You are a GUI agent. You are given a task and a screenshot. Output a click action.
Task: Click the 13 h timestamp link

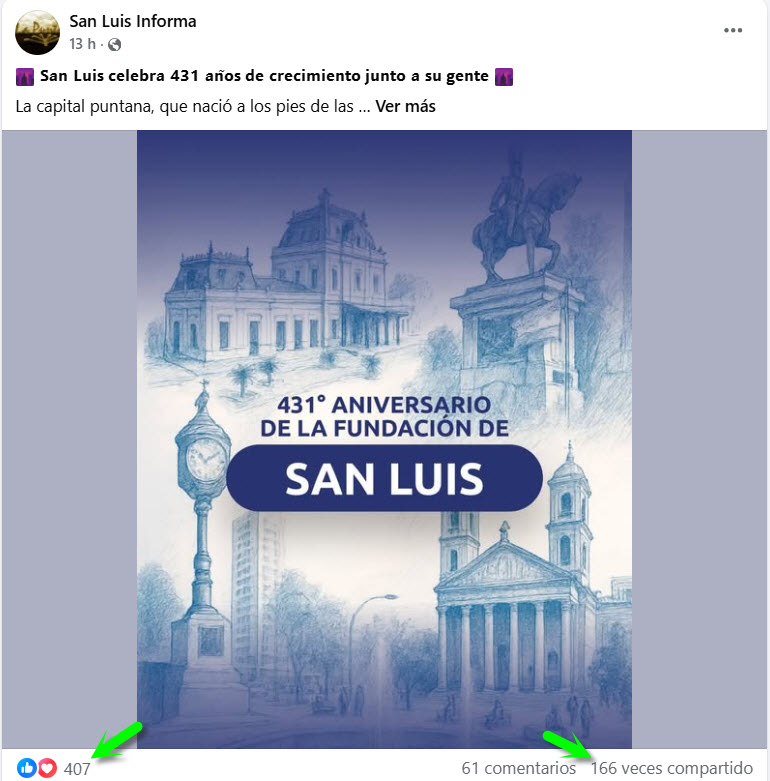click(82, 44)
